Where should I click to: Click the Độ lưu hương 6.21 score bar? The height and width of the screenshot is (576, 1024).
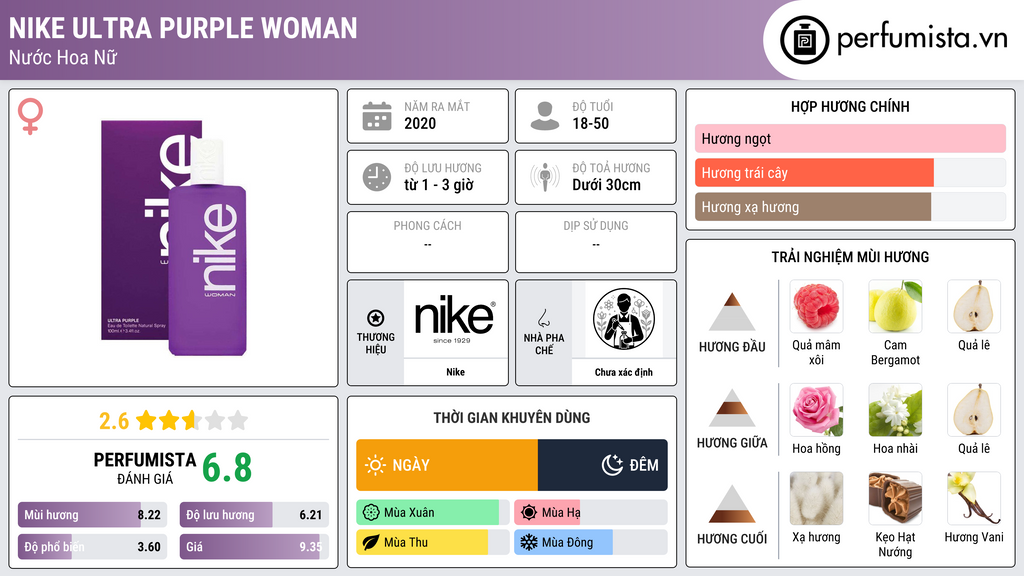tap(254, 515)
